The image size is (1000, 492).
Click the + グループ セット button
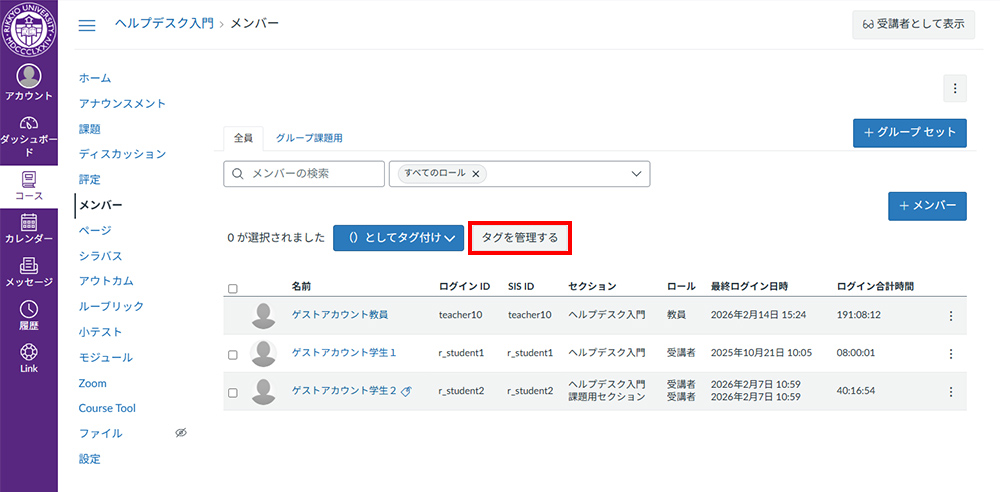point(909,133)
